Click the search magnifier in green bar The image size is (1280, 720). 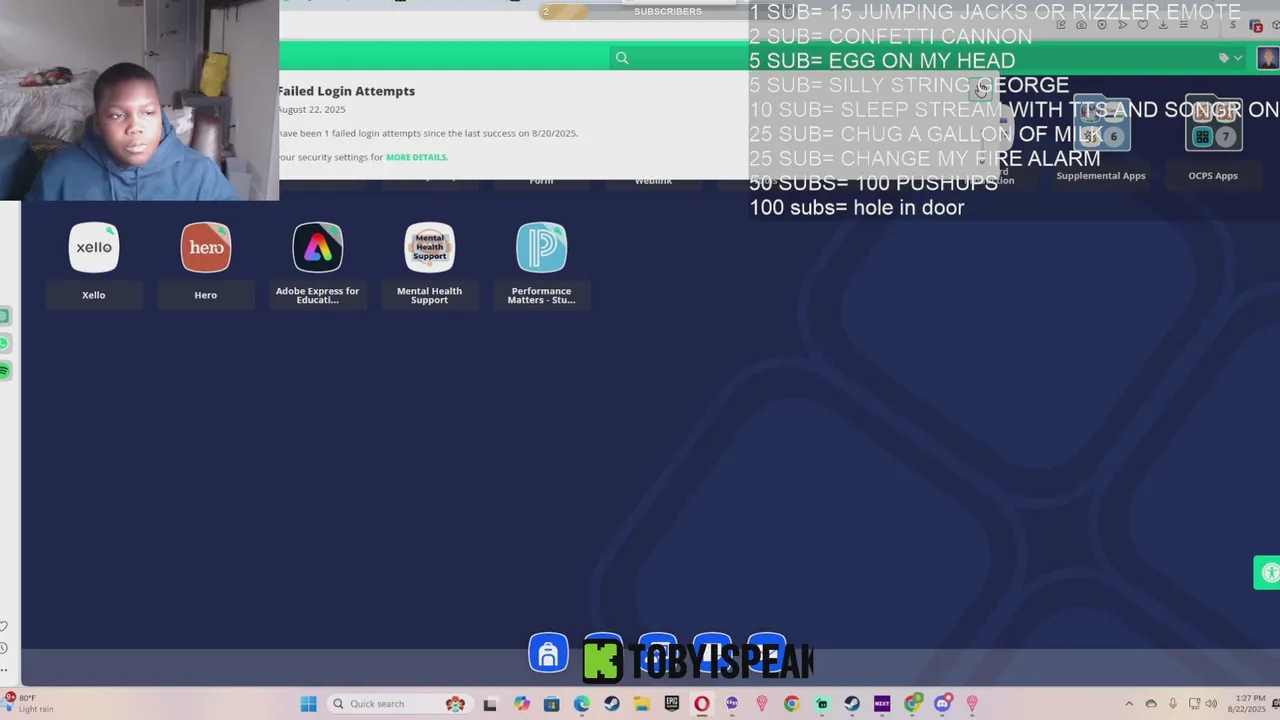pyautogui.click(x=622, y=58)
